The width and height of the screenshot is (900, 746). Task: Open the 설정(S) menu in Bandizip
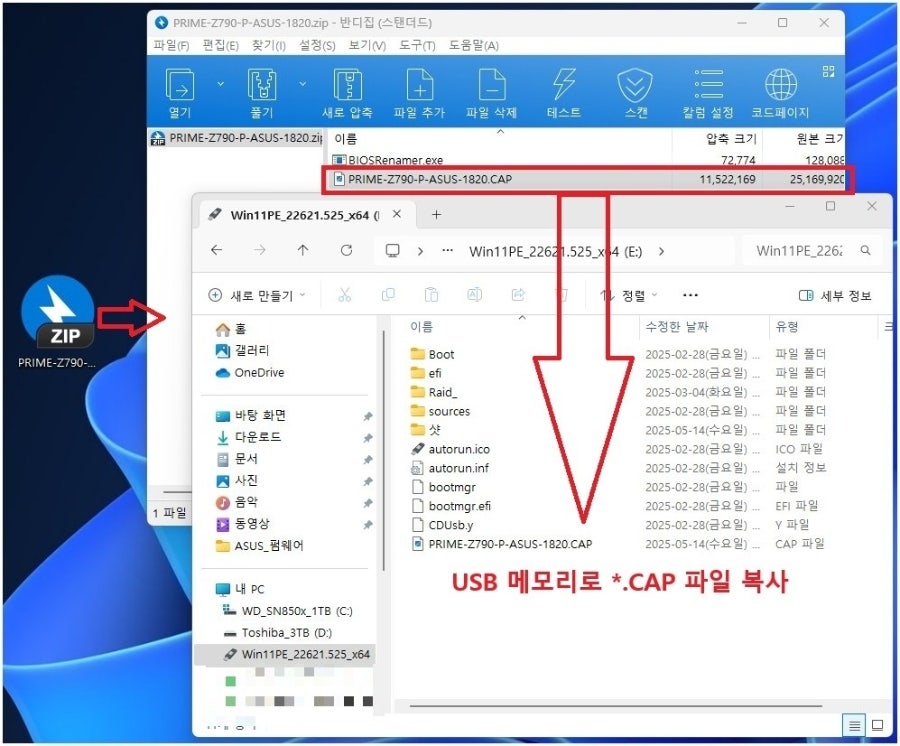(x=317, y=45)
